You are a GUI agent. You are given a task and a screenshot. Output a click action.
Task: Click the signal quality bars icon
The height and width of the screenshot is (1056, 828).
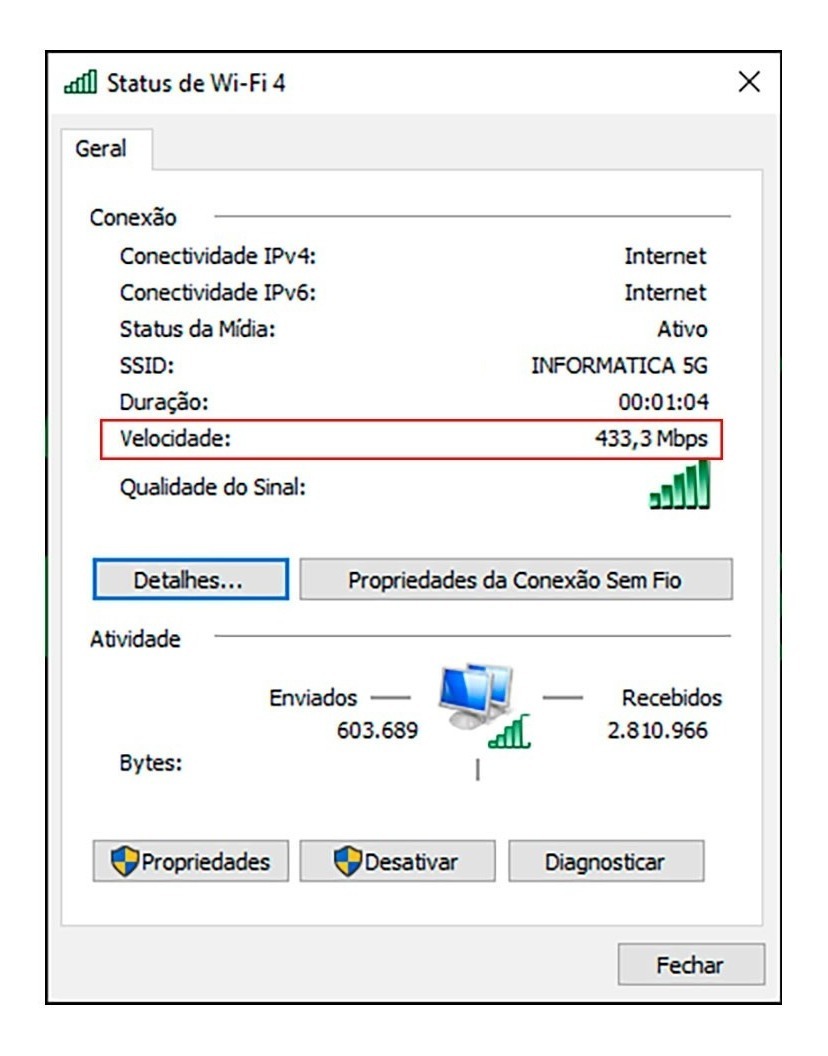[679, 485]
